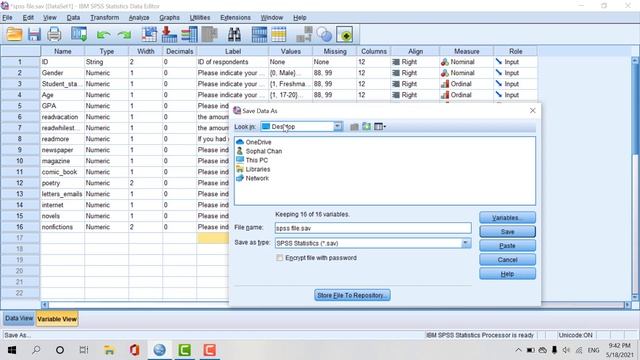Open the Analyze menu
The image size is (640, 360).
pyautogui.click(x=139, y=18)
